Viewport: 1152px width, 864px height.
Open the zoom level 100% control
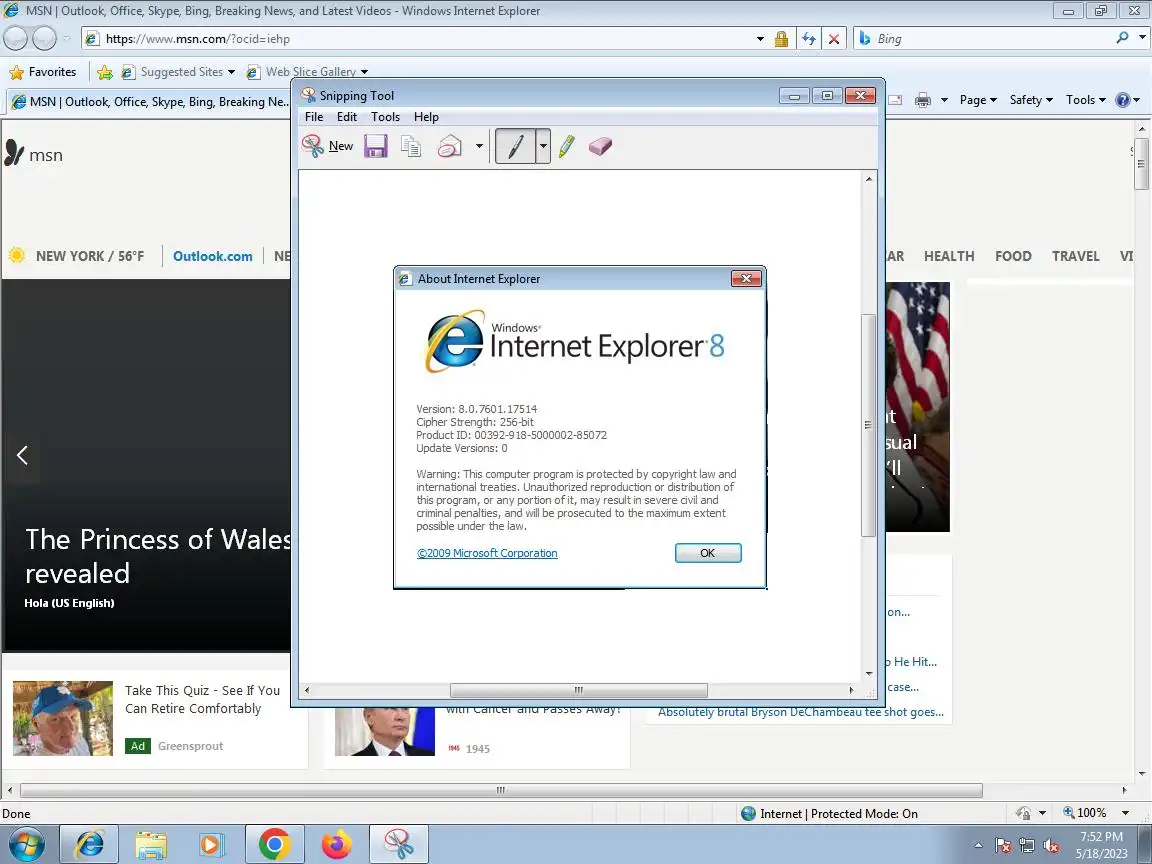[x=1085, y=813]
